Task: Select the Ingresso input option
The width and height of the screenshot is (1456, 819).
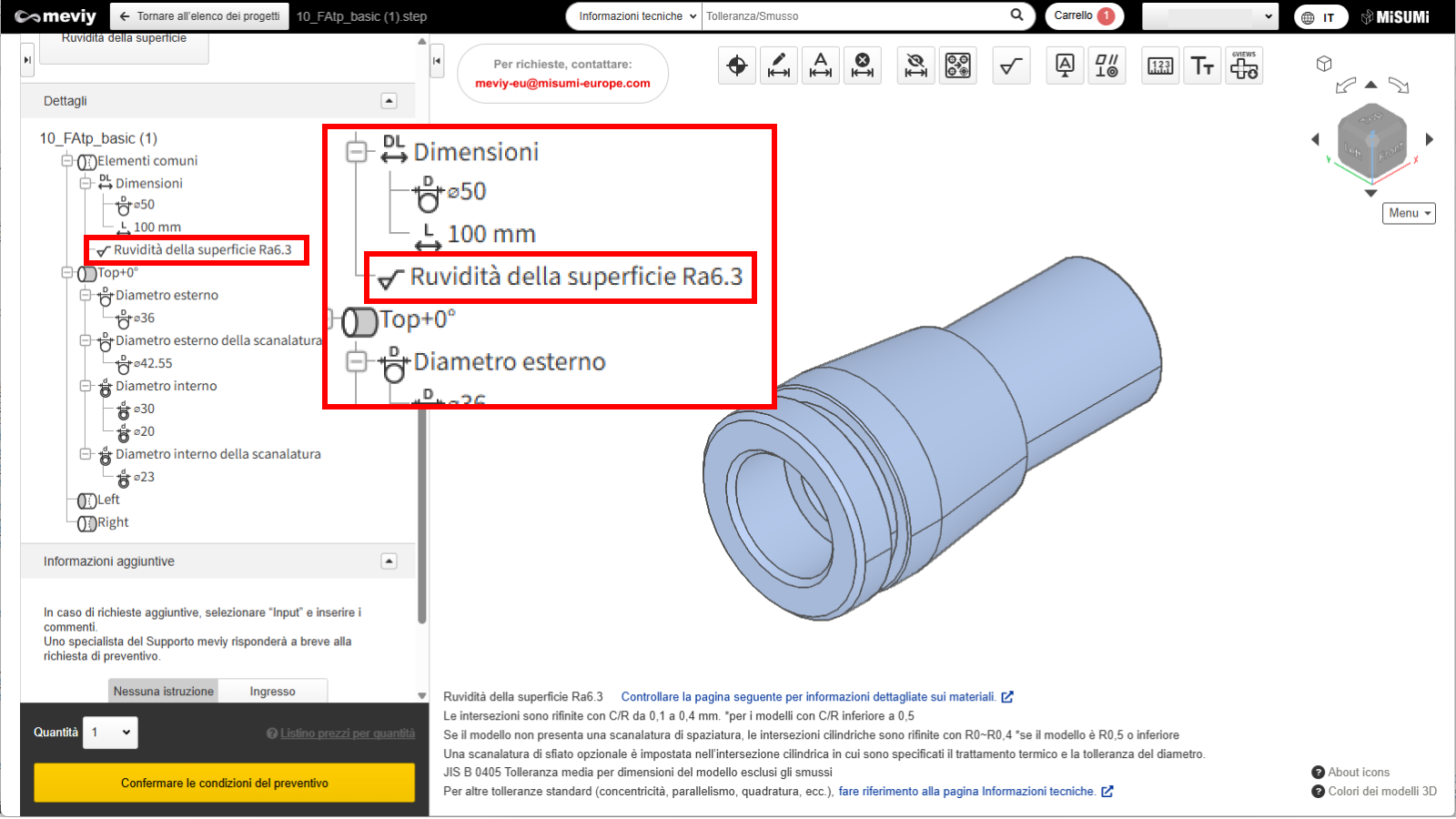Action: point(273,692)
